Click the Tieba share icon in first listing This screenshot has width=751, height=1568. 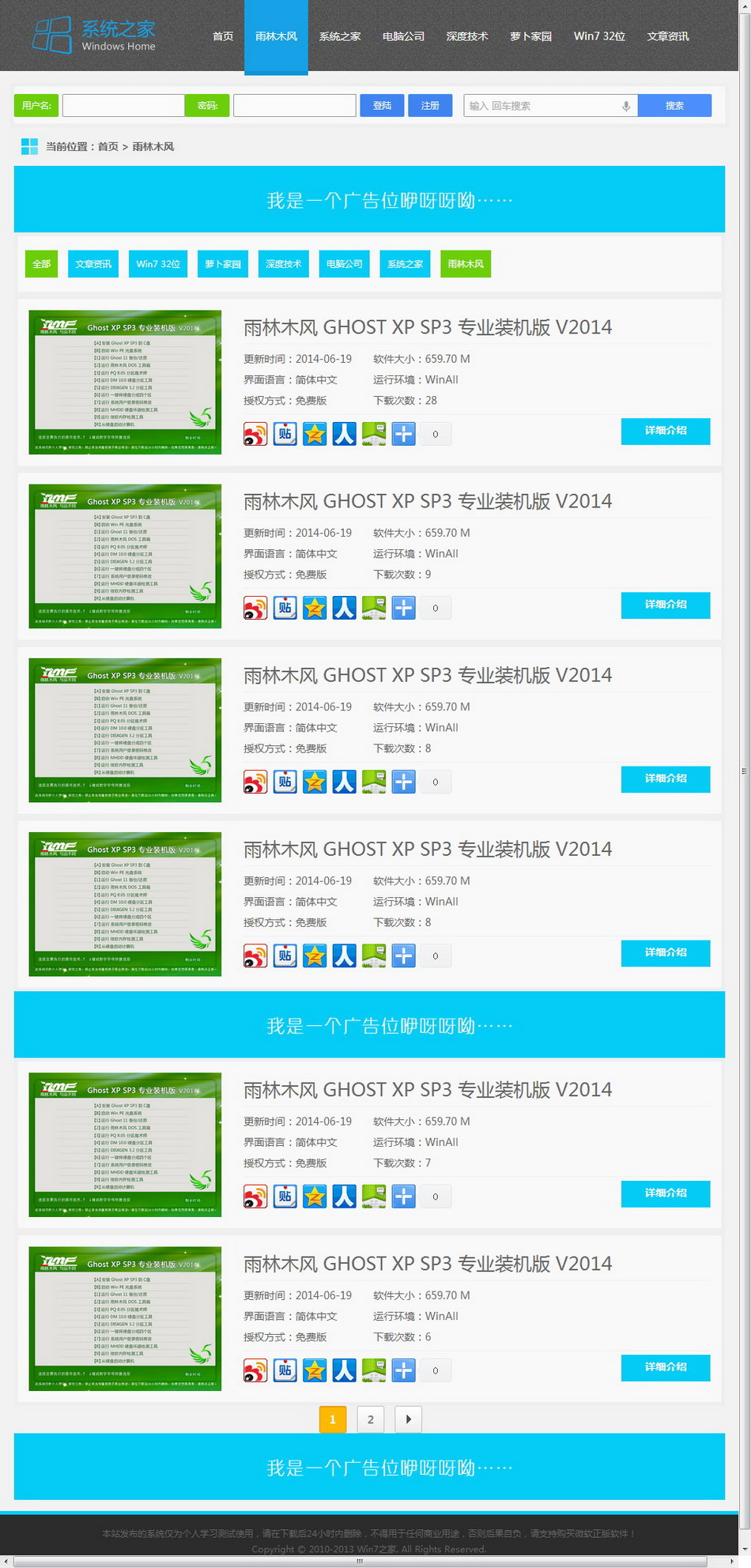click(x=285, y=434)
